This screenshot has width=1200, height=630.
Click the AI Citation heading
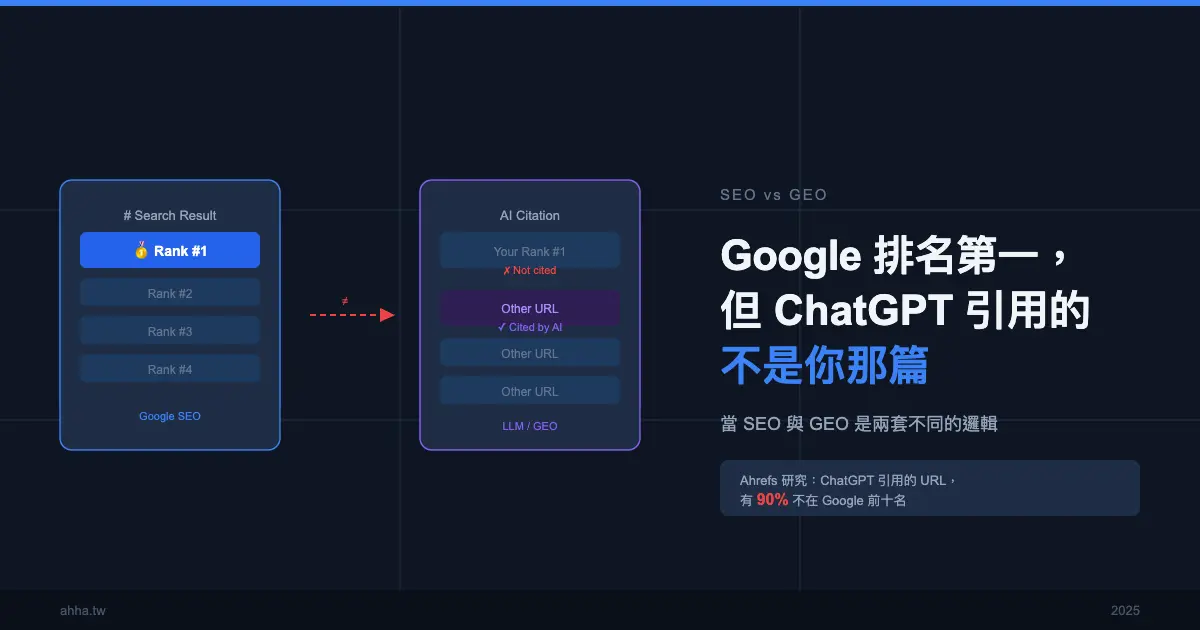pyautogui.click(x=530, y=215)
